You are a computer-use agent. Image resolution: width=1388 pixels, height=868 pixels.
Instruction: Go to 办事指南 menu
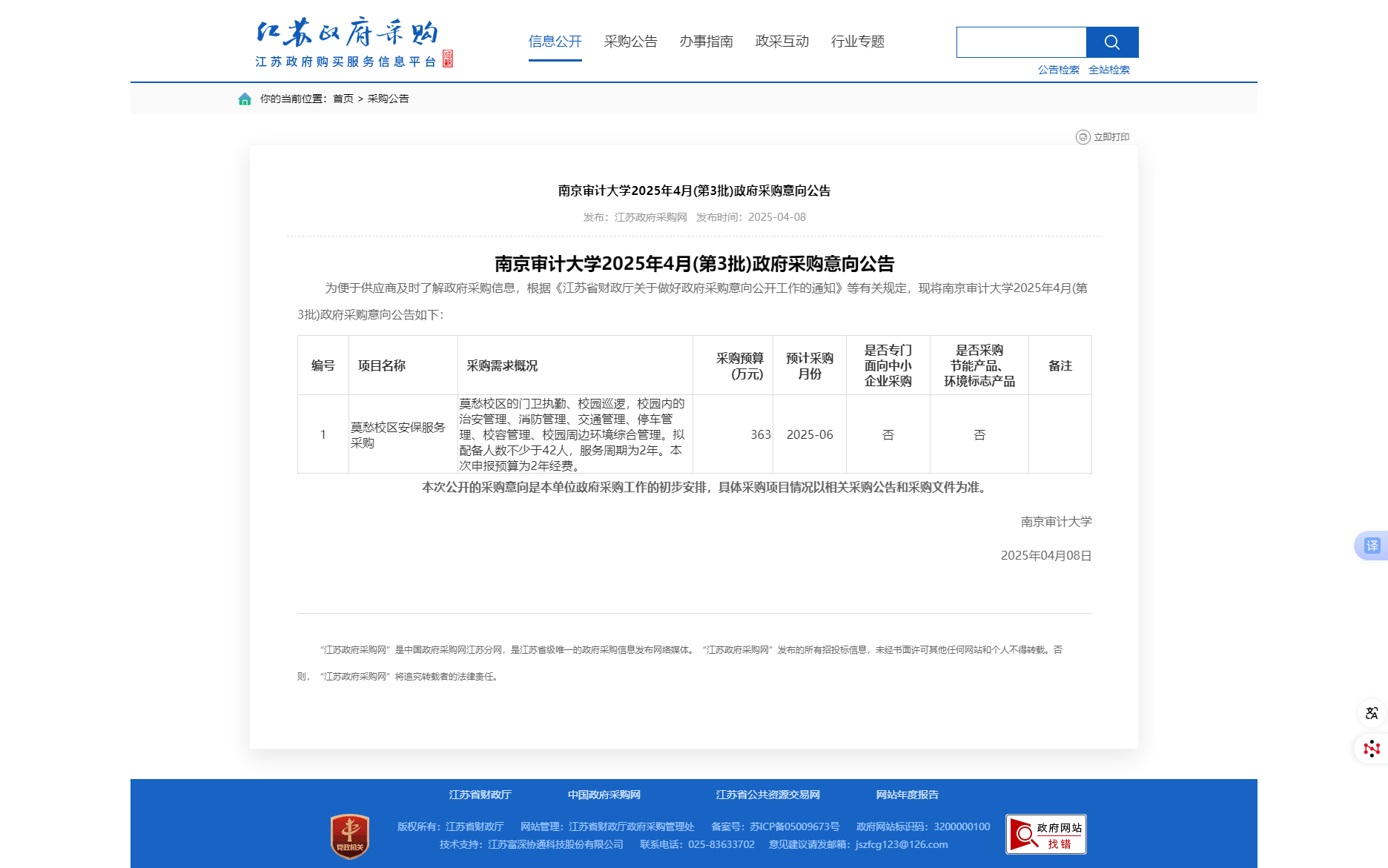[x=707, y=42]
